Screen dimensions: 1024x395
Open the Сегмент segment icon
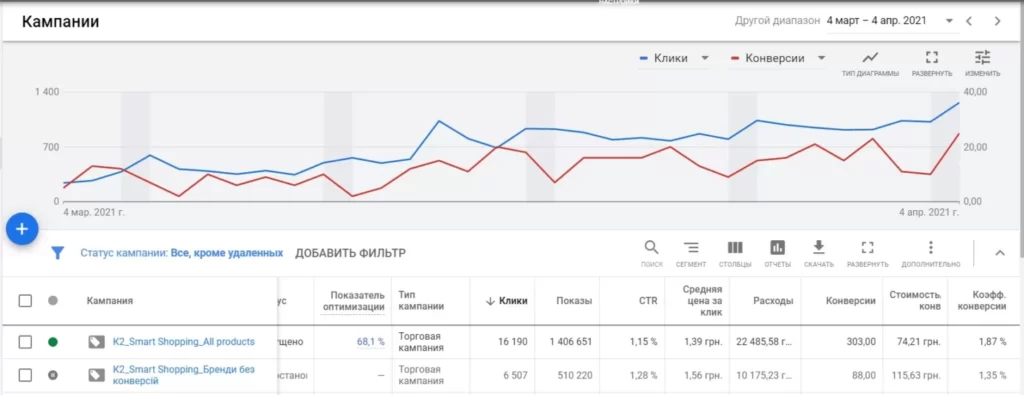[x=691, y=247]
